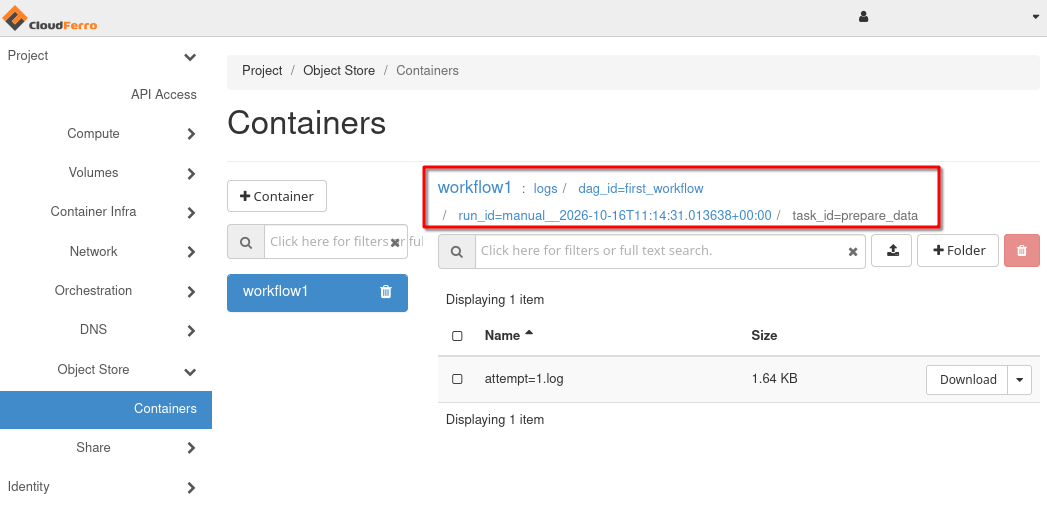The width and height of the screenshot is (1047, 522).
Task: Go to Object Store in breadcrumb
Action: [x=339, y=71]
